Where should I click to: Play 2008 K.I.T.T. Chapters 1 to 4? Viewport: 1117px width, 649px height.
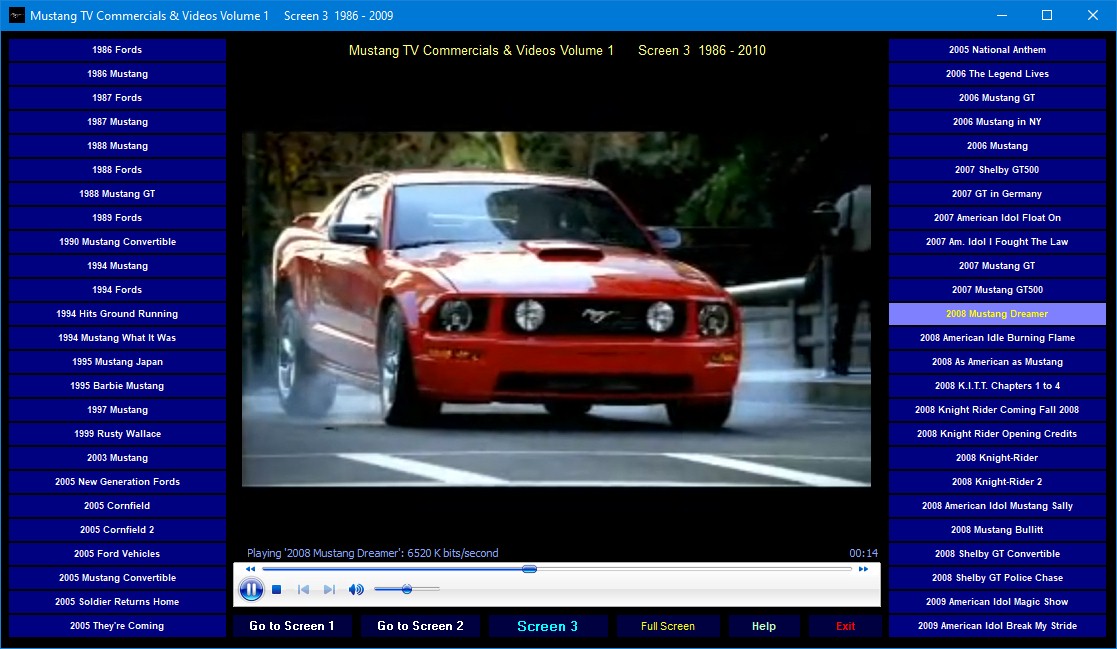[x=997, y=386]
